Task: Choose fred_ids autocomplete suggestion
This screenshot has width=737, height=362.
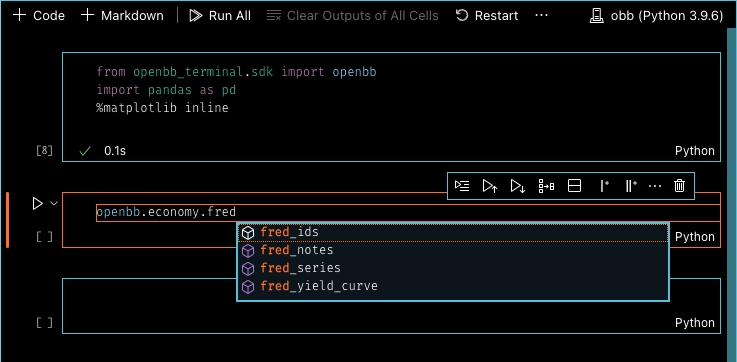Action: click(x=453, y=232)
